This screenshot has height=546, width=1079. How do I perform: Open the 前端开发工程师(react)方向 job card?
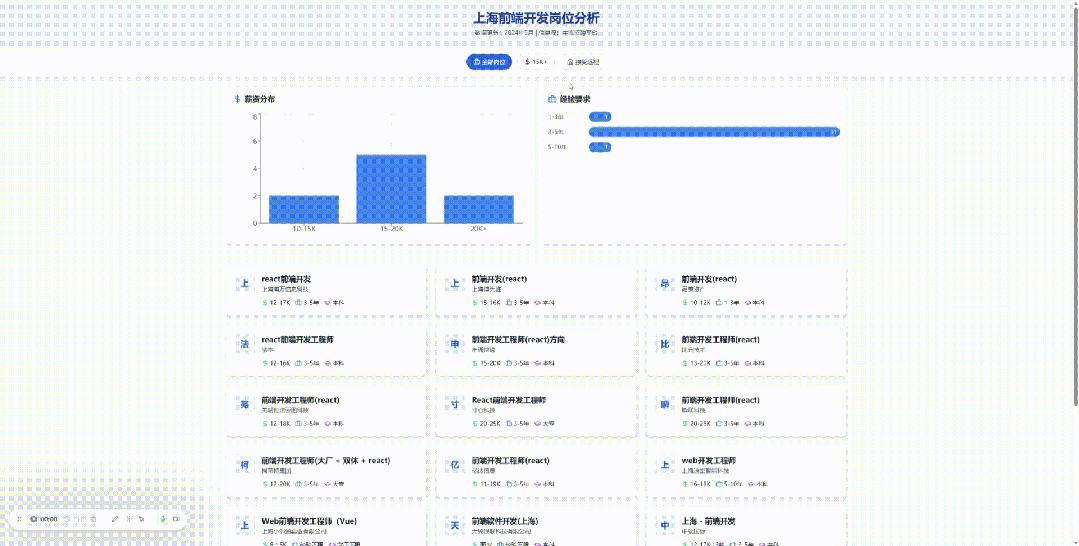coord(536,351)
